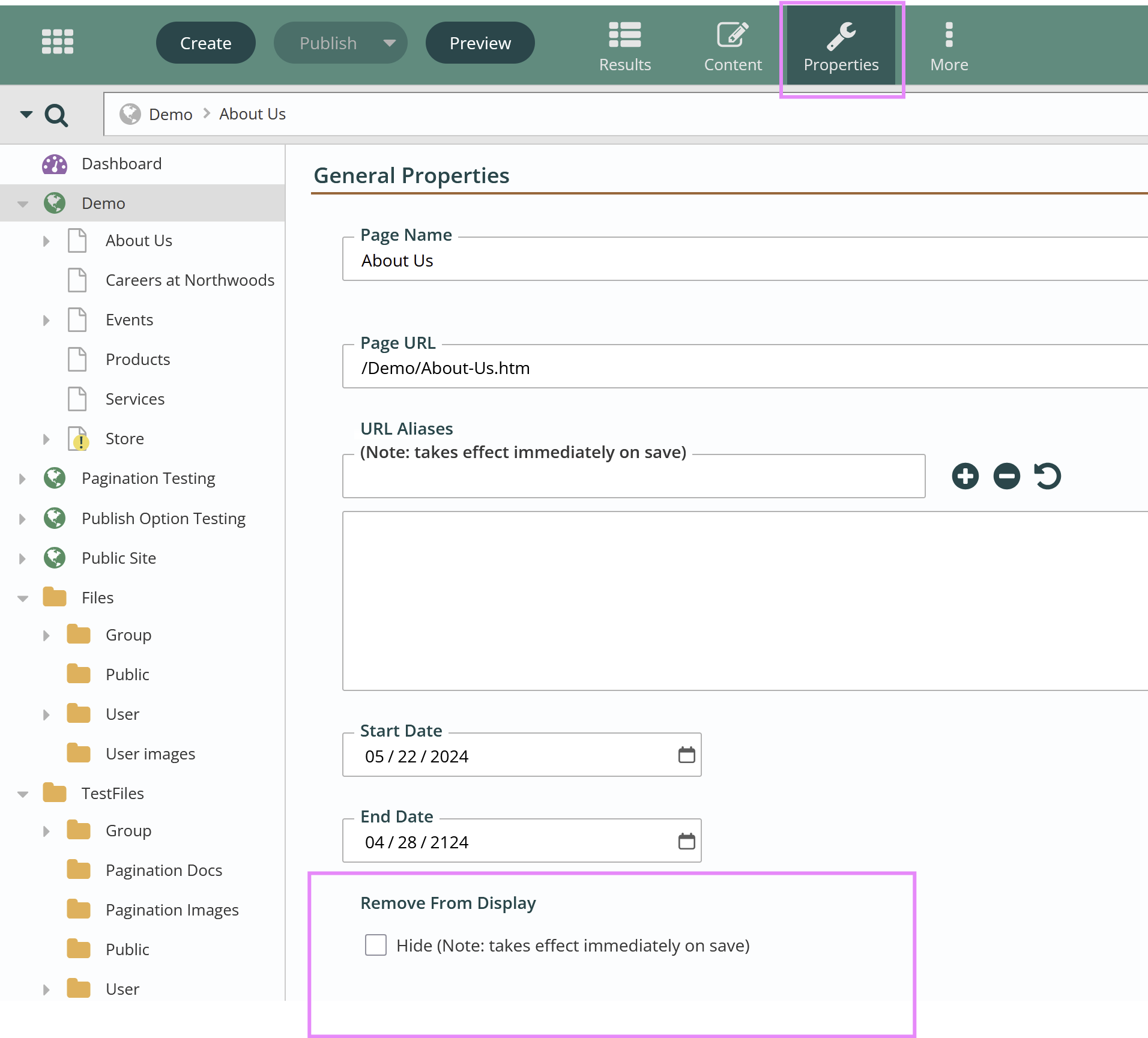This screenshot has height=1038, width=1148.
Task: Select the Demo globe icon
Action: coord(55,204)
